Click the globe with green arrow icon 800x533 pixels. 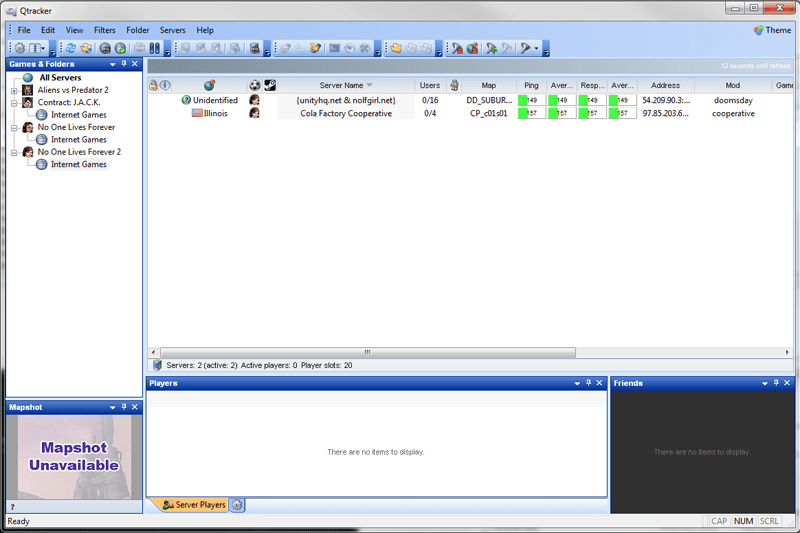(x=120, y=48)
